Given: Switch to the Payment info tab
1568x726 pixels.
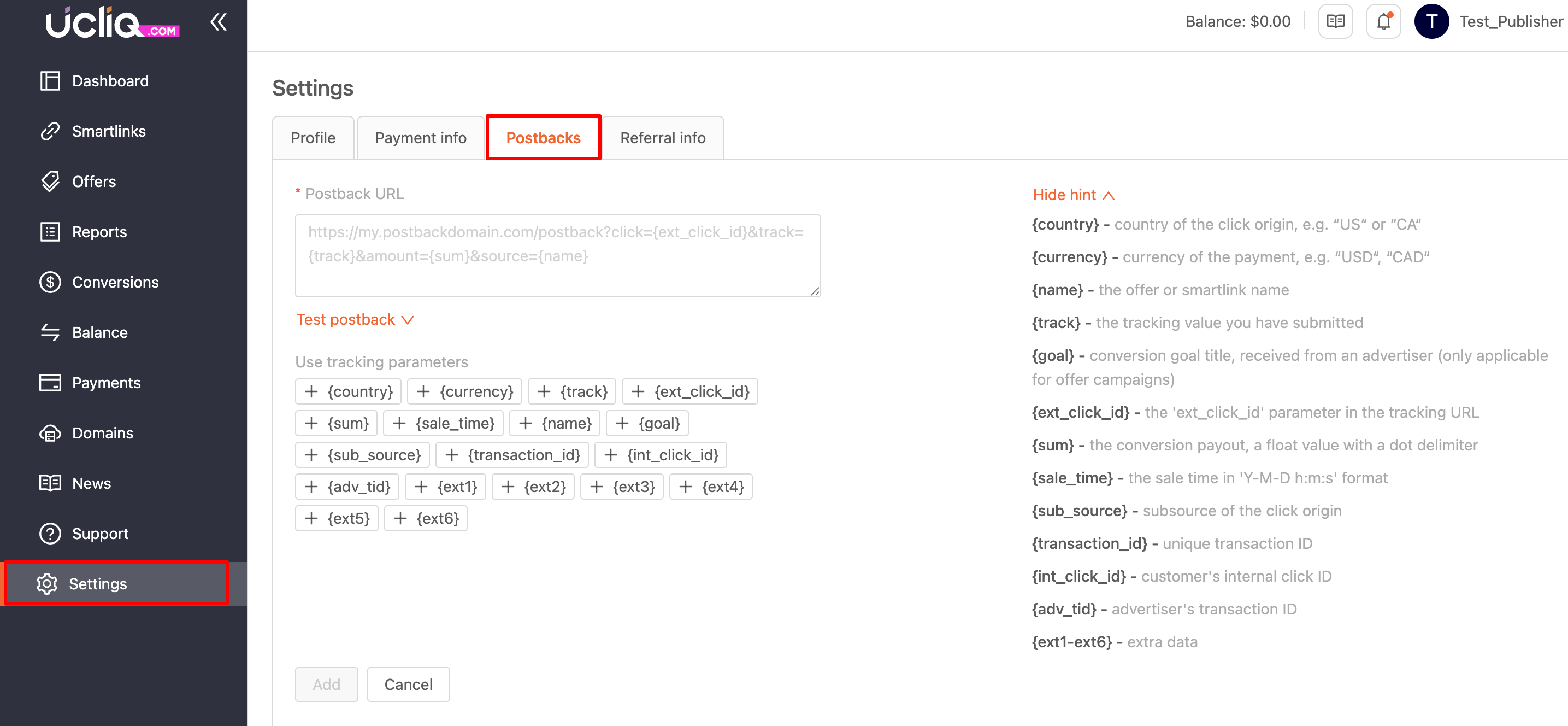Looking at the screenshot, I should coord(421,138).
